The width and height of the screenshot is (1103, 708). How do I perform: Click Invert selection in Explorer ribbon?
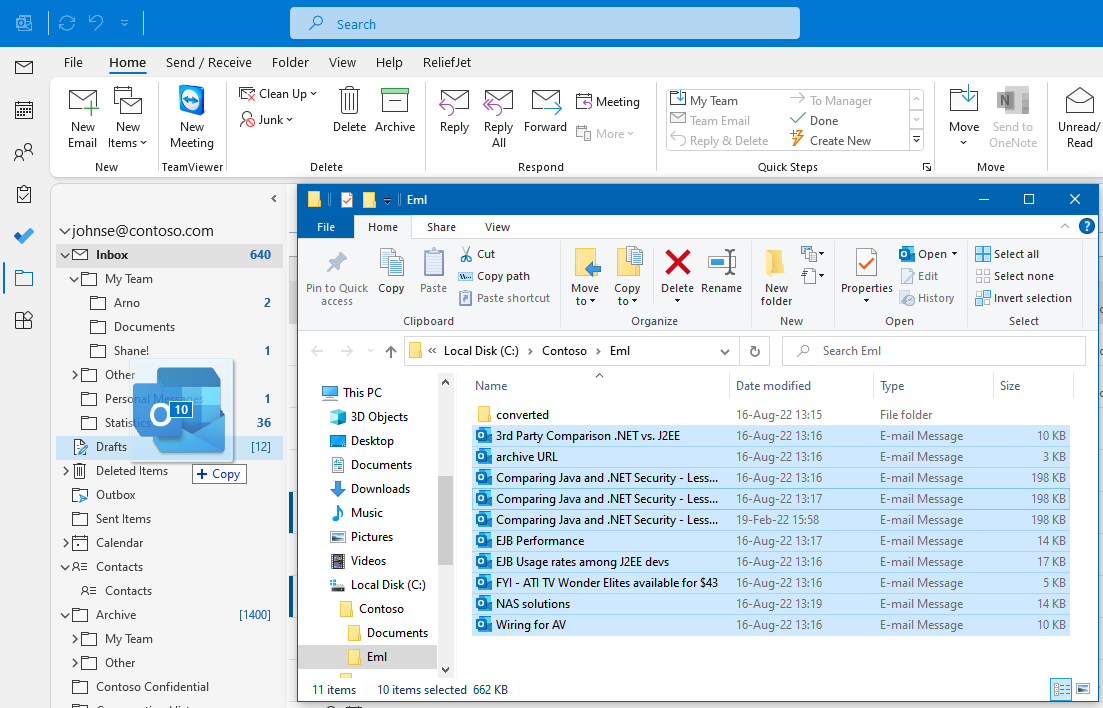[x=1024, y=298]
